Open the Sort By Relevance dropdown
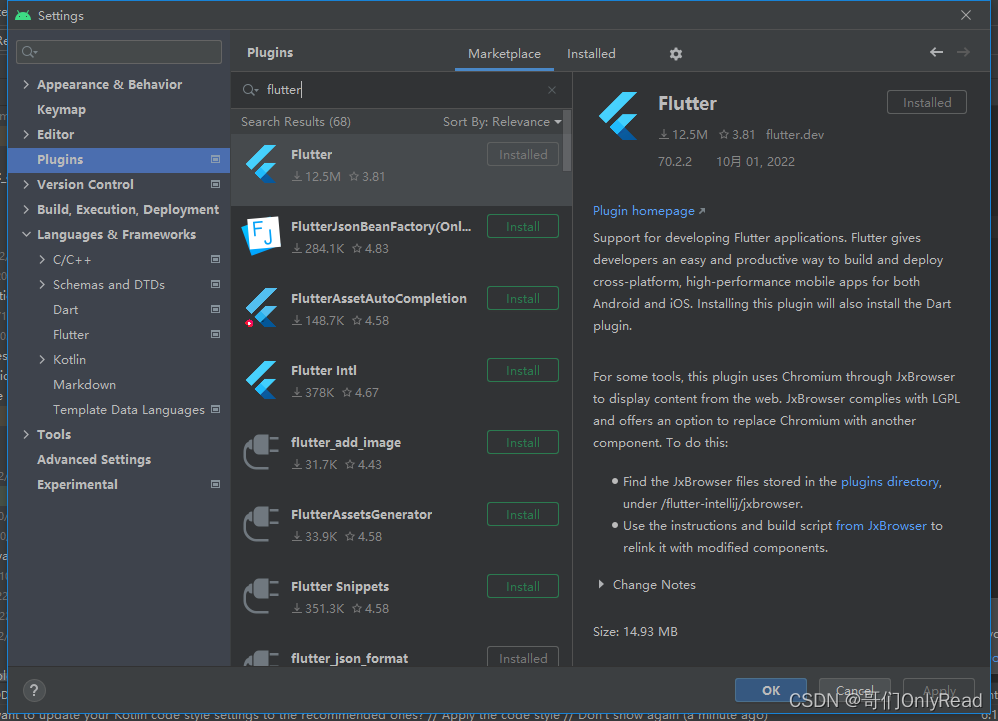998x721 pixels. point(502,122)
